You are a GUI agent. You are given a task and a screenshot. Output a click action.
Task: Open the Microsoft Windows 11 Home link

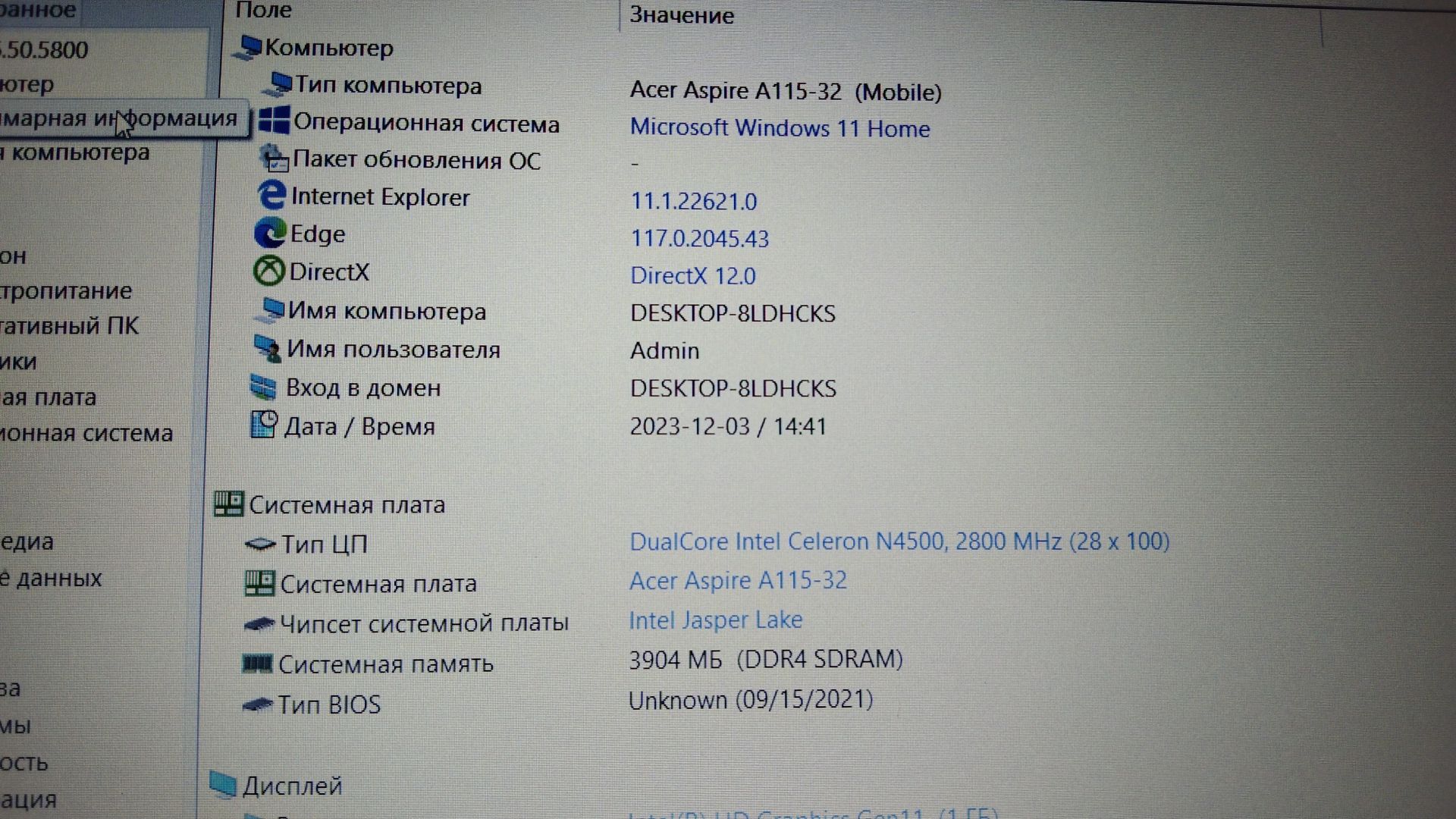780,127
